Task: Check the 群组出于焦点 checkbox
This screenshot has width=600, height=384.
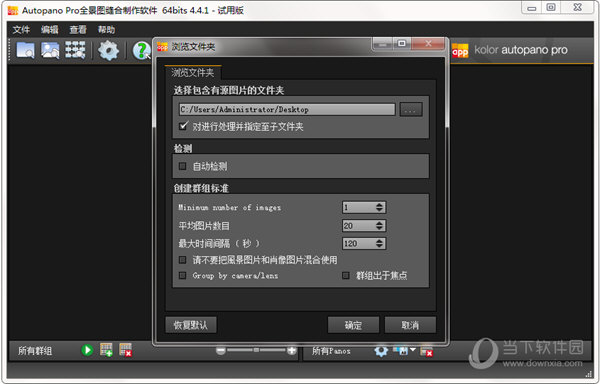Action: click(x=346, y=275)
